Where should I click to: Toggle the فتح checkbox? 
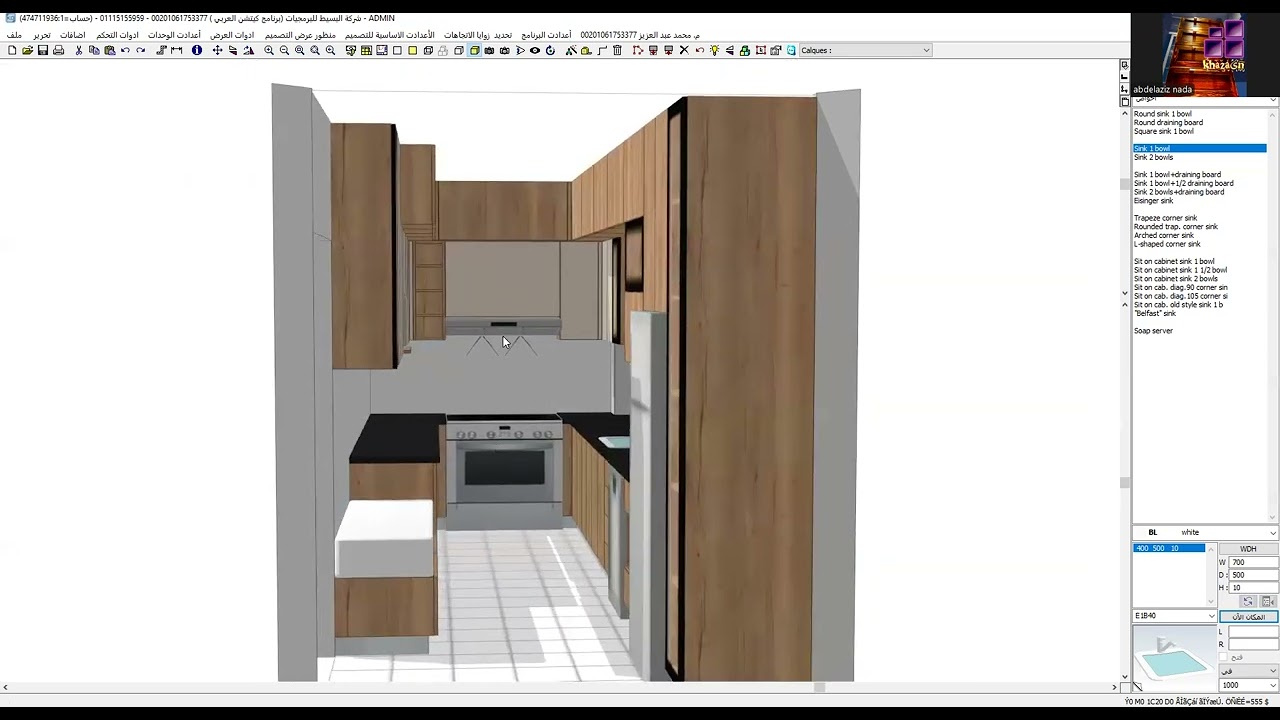pos(1223,657)
